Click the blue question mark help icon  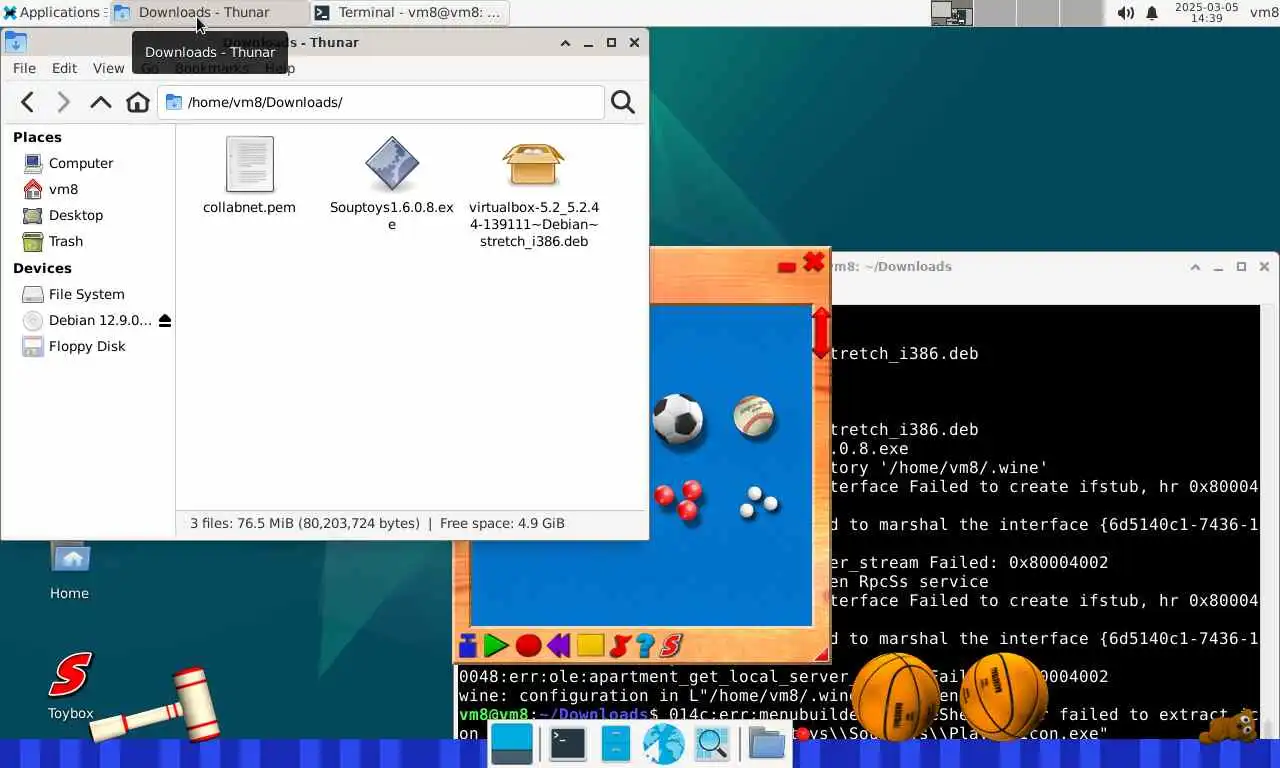(645, 646)
